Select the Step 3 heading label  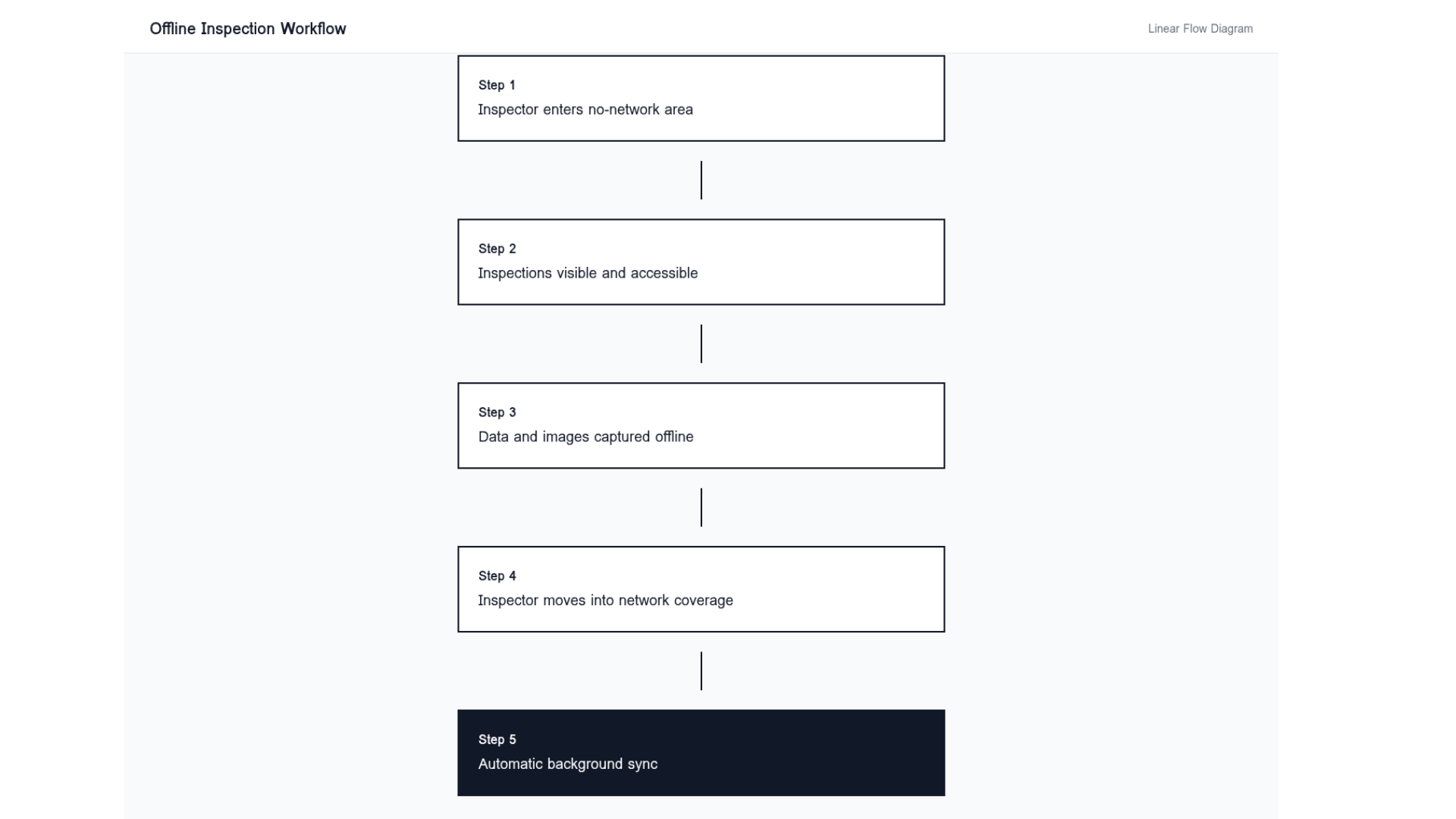click(x=497, y=413)
